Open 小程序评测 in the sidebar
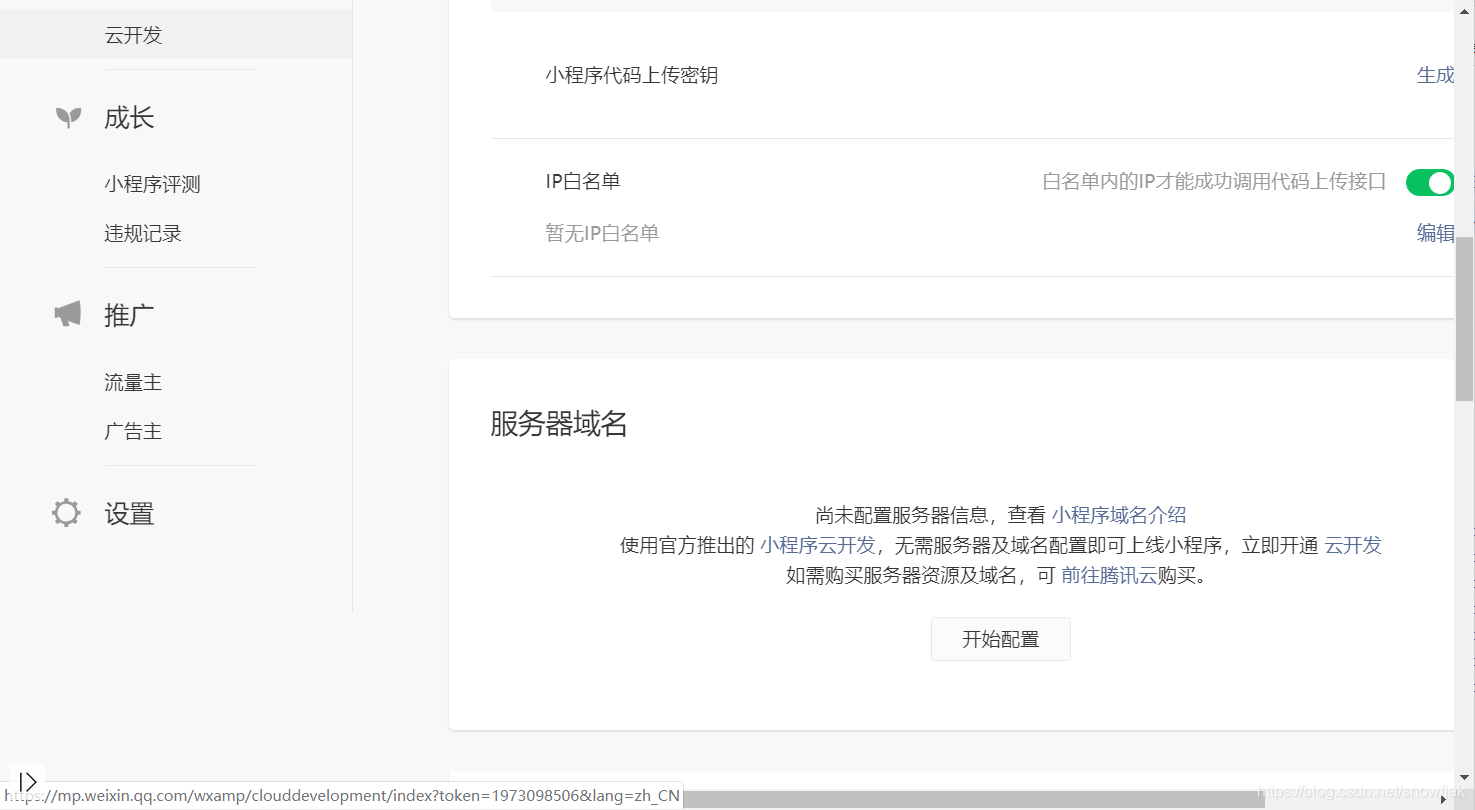 (152, 184)
